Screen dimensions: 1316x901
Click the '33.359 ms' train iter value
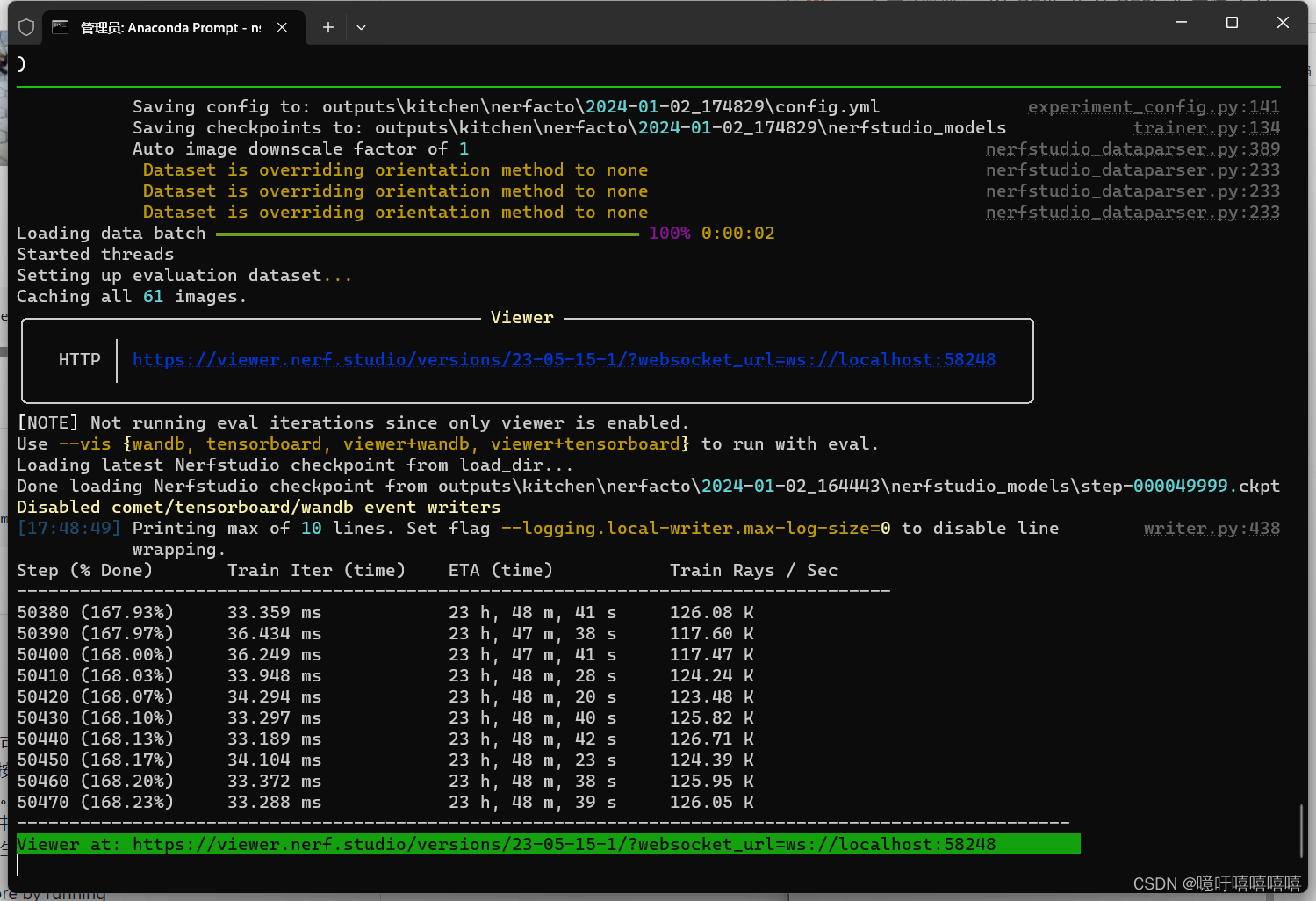click(x=274, y=612)
